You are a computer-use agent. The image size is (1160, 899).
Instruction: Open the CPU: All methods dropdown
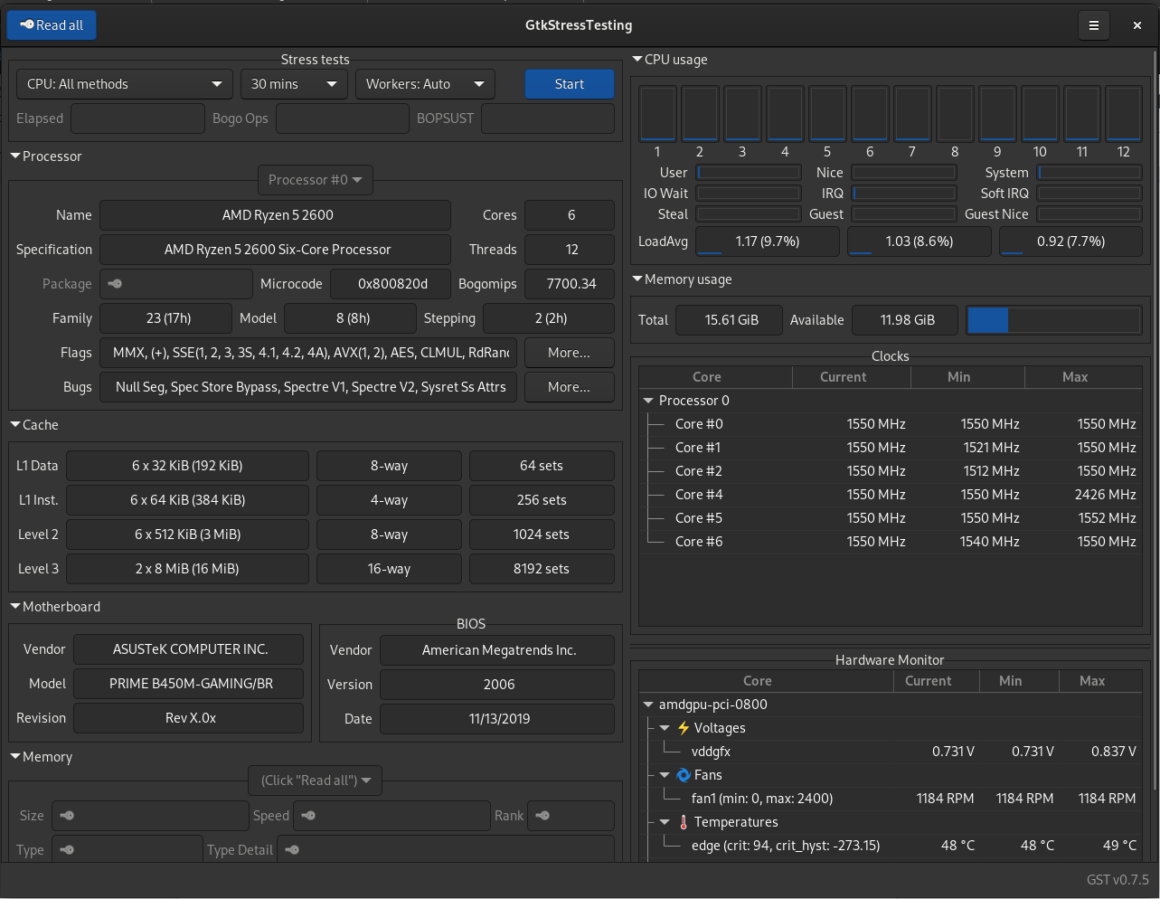coord(123,84)
